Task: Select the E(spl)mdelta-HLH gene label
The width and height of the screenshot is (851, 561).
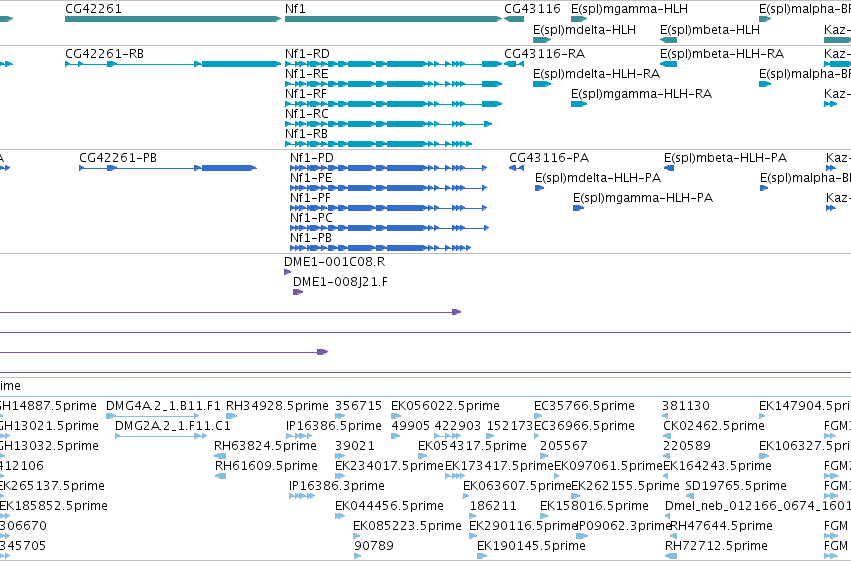Action: tap(585, 29)
